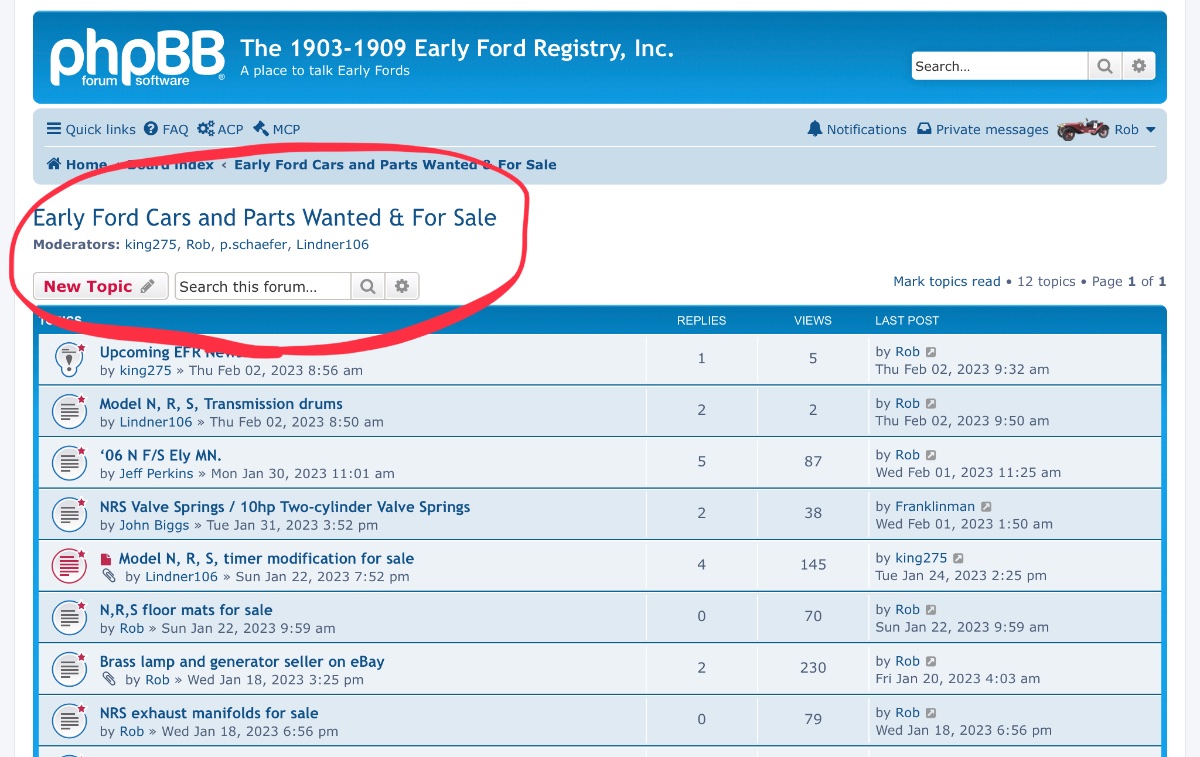The image size is (1200, 757).
Task: Open the FAQ page
Action: coord(166,129)
